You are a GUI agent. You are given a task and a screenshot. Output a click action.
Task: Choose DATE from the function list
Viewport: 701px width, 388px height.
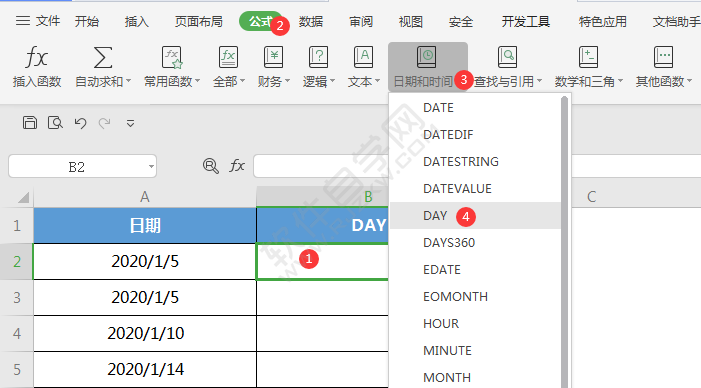(x=475, y=108)
